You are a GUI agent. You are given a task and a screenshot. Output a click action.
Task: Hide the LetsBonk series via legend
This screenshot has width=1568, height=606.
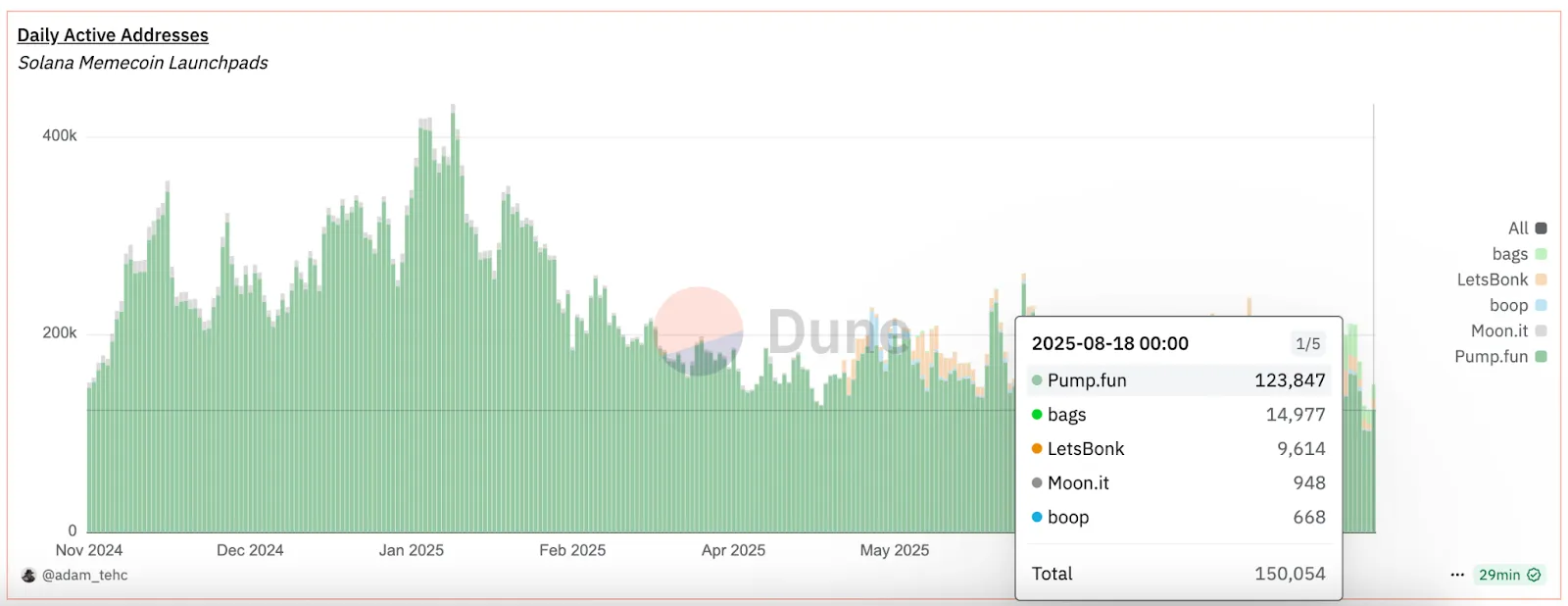pos(1501,279)
